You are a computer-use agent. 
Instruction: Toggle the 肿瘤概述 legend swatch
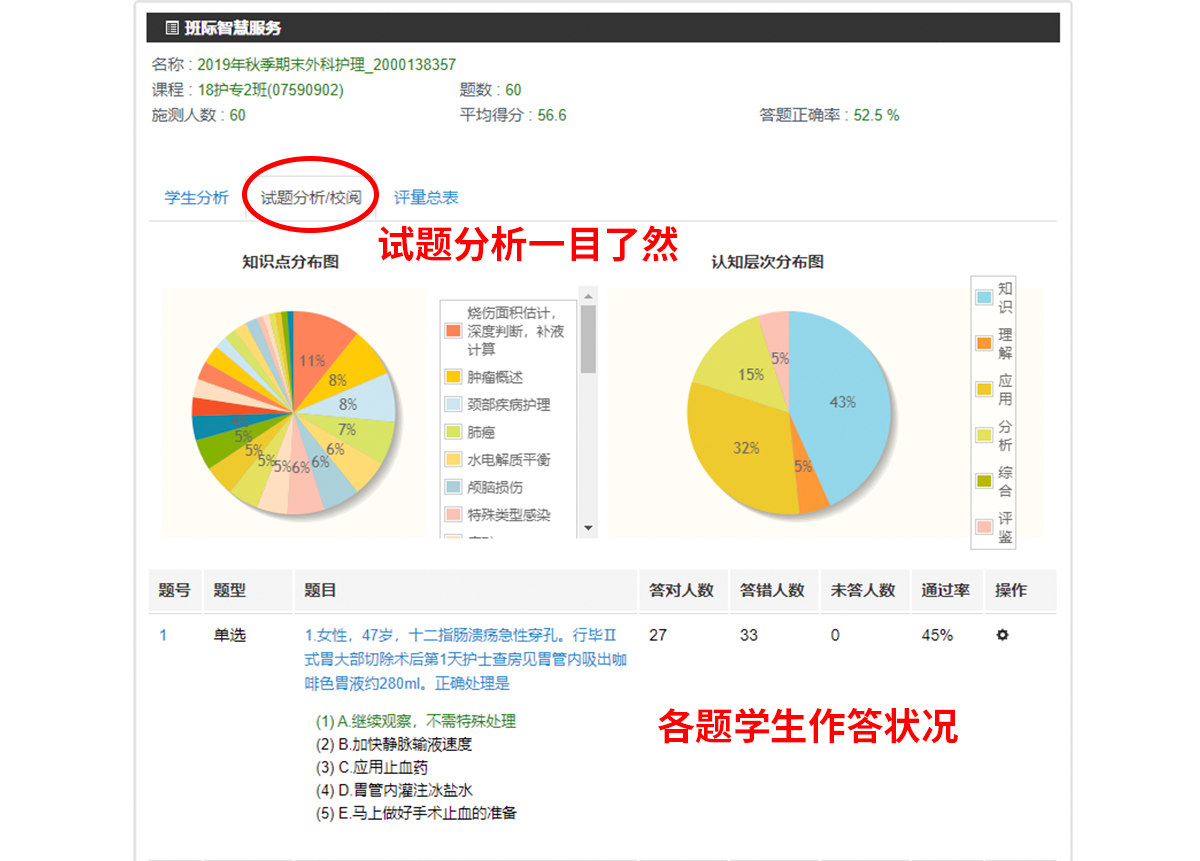tap(453, 377)
